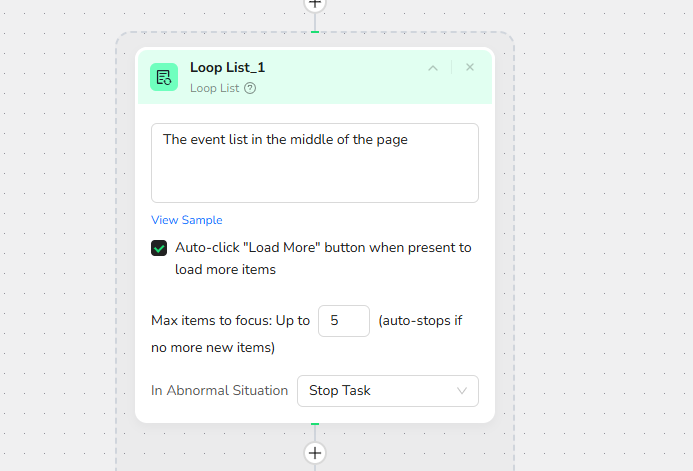Open the In Abnormal Situation dropdown
Viewport: 693px width, 471px height.
click(x=387, y=391)
